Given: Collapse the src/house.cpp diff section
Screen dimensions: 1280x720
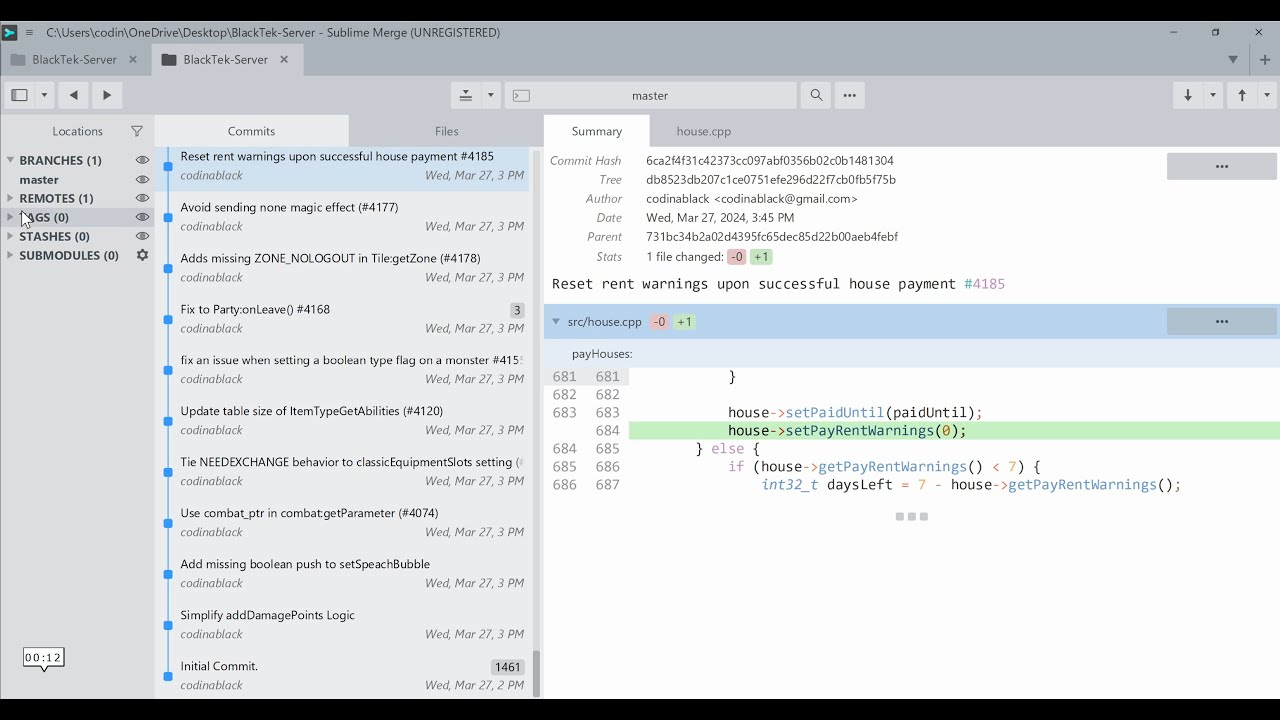Looking at the screenshot, I should (556, 321).
